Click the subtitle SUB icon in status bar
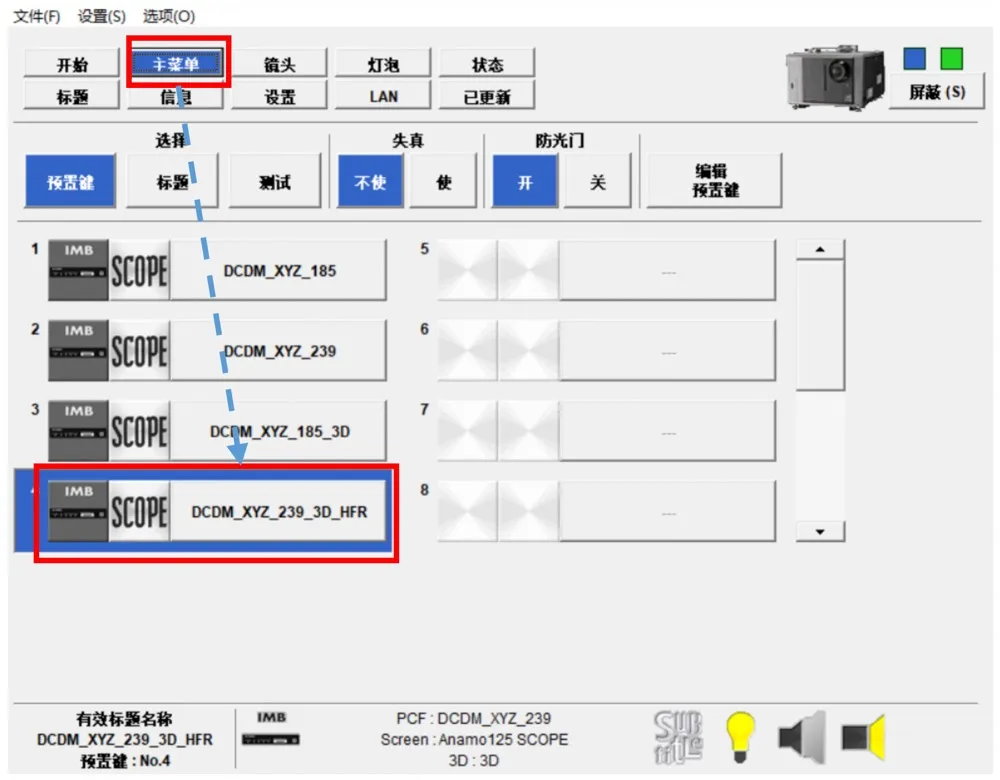The image size is (1000, 780). [x=678, y=737]
